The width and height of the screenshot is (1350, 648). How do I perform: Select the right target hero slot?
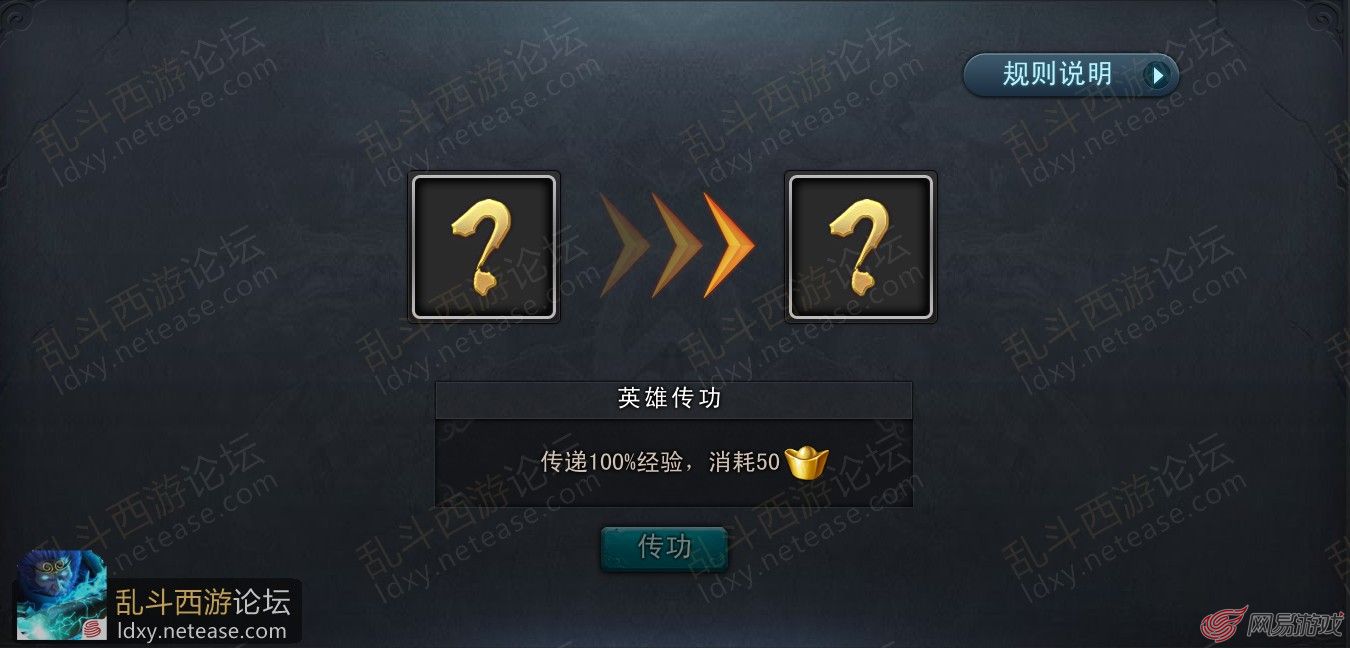pyautogui.click(x=861, y=247)
